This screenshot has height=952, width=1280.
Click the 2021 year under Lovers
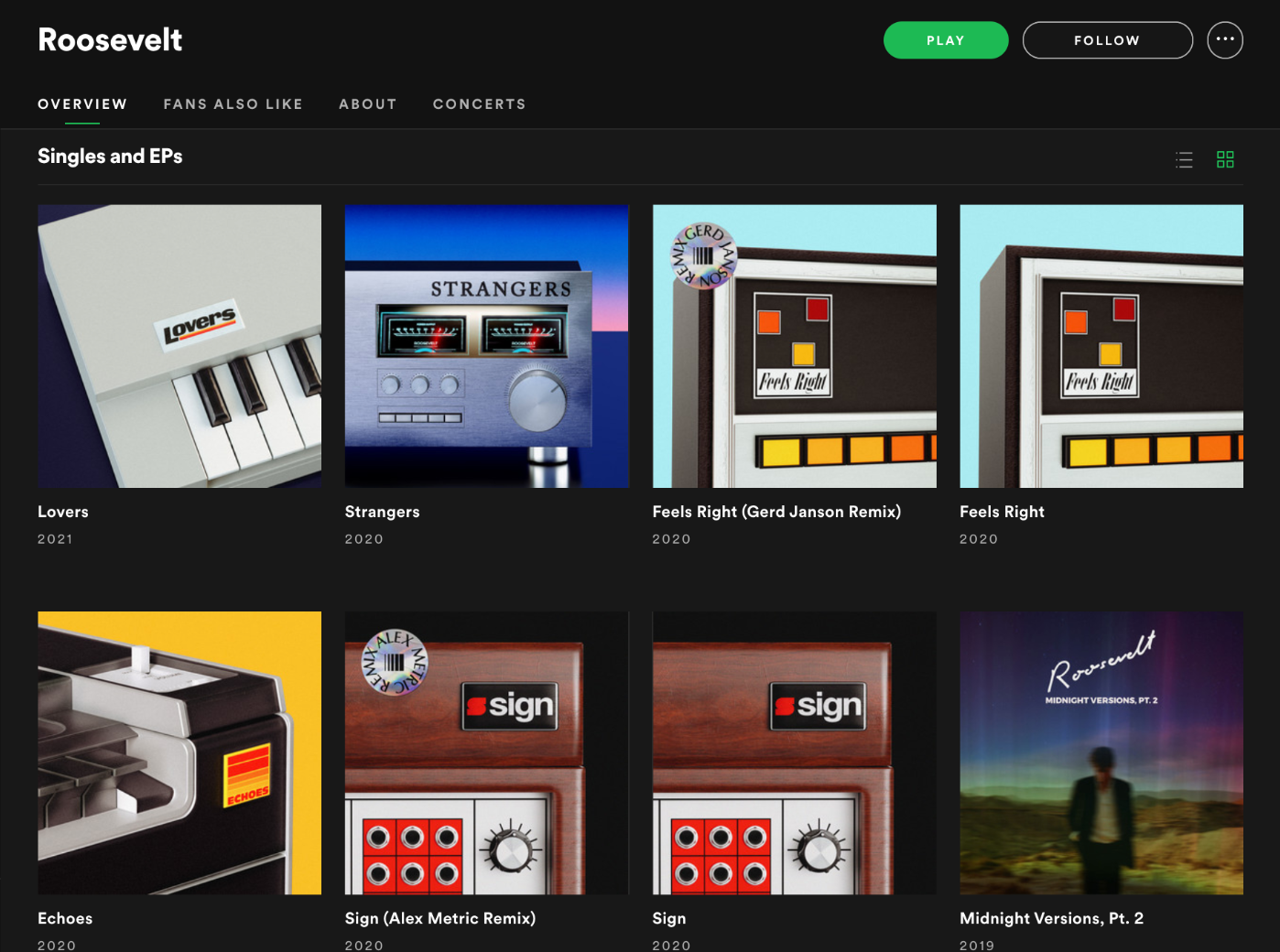pos(55,539)
